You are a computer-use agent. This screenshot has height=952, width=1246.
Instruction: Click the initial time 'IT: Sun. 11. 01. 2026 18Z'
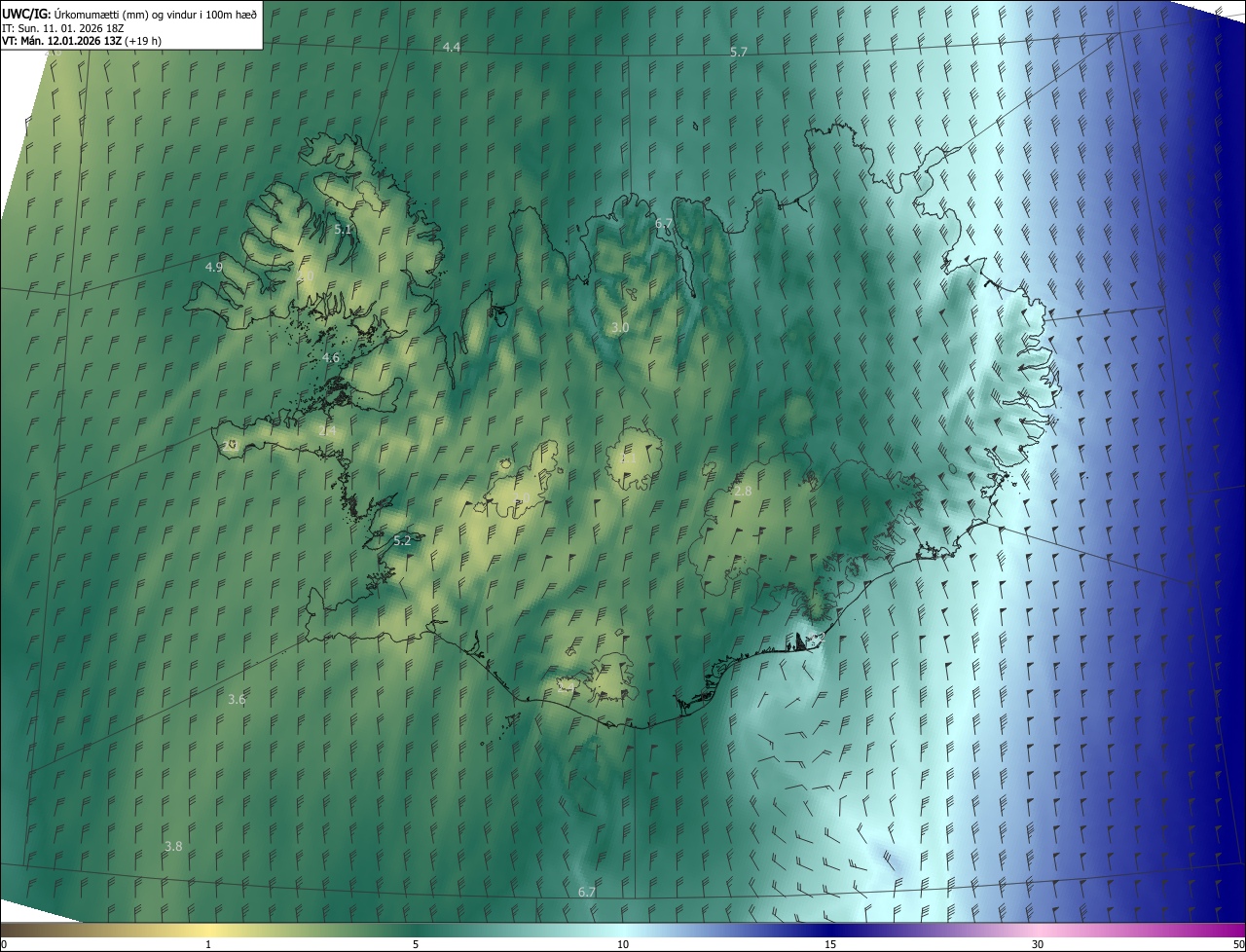pyautogui.click(x=63, y=27)
